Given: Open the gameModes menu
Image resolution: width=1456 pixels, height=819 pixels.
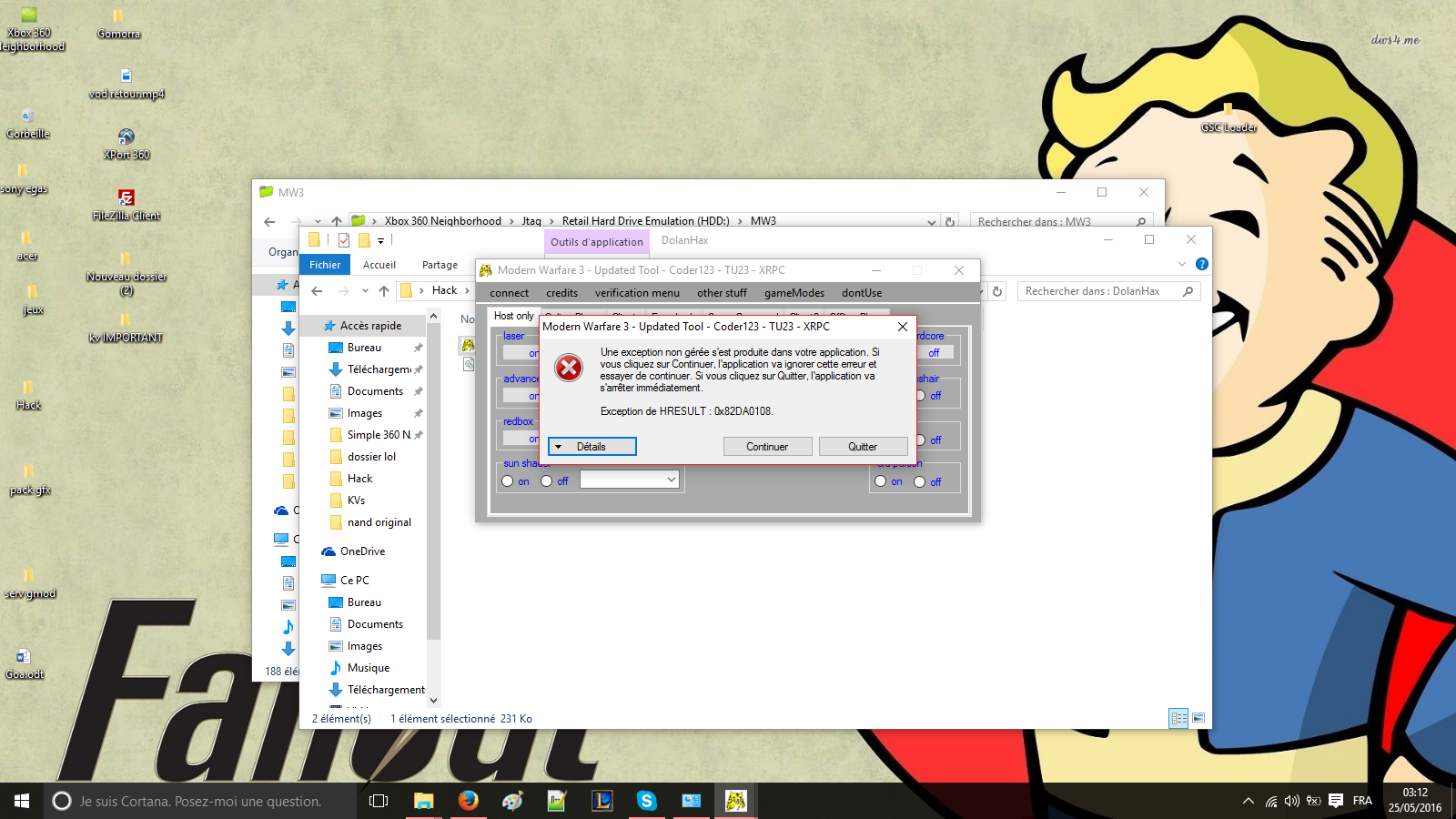Looking at the screenshot, I should pyautogui.click(x=794, y=293).
